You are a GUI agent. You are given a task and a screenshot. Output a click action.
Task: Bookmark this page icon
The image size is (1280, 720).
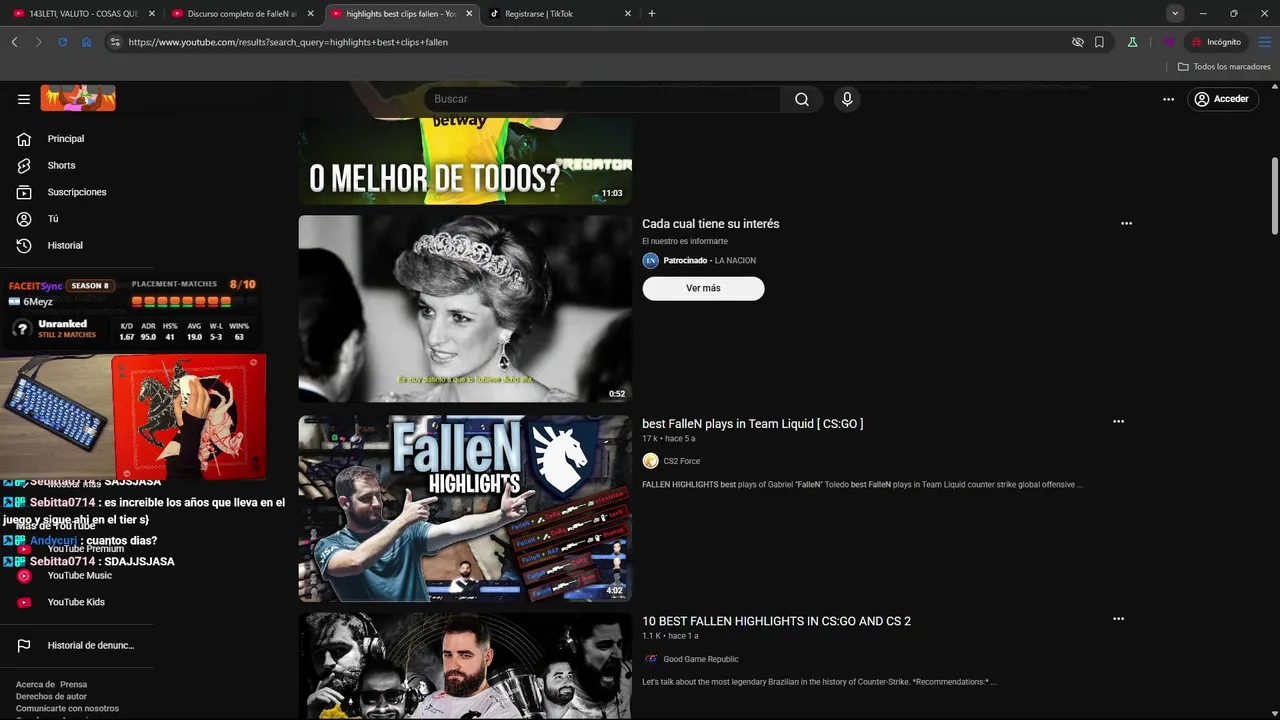(x=1099, y=42)
